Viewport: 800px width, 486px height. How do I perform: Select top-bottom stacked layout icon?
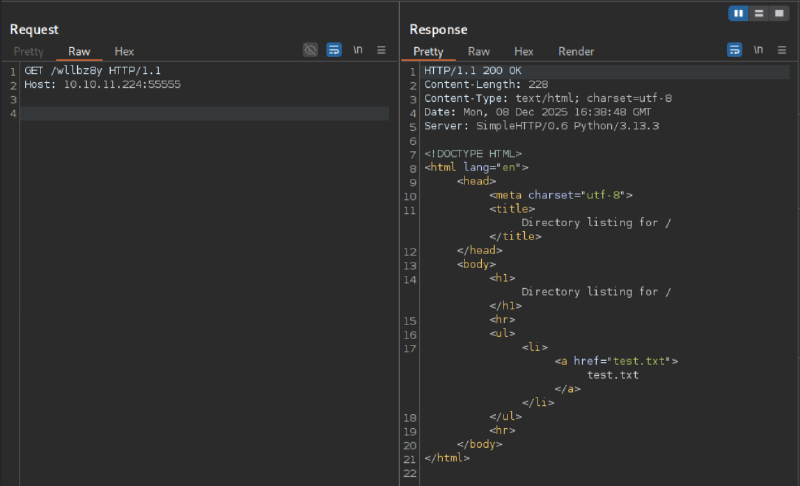click(x=759, y=13)
